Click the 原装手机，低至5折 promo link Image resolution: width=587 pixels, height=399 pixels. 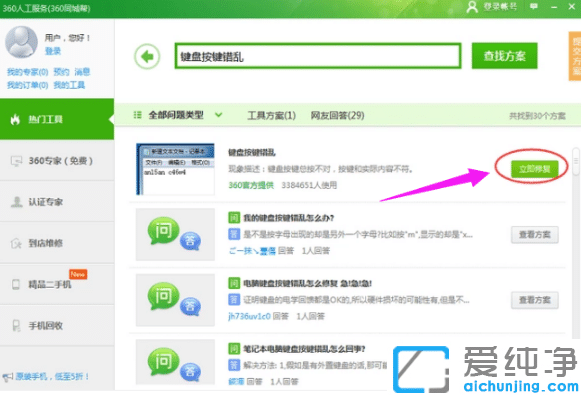[x=52, y=377]
